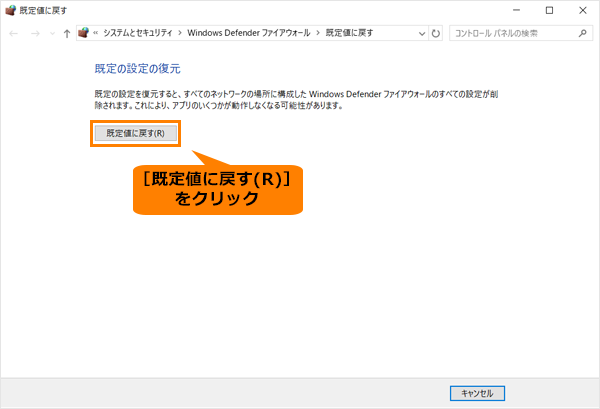Close the 既定値に戻す window
This screenshot has height=409, width=600.
coord(582,10)
